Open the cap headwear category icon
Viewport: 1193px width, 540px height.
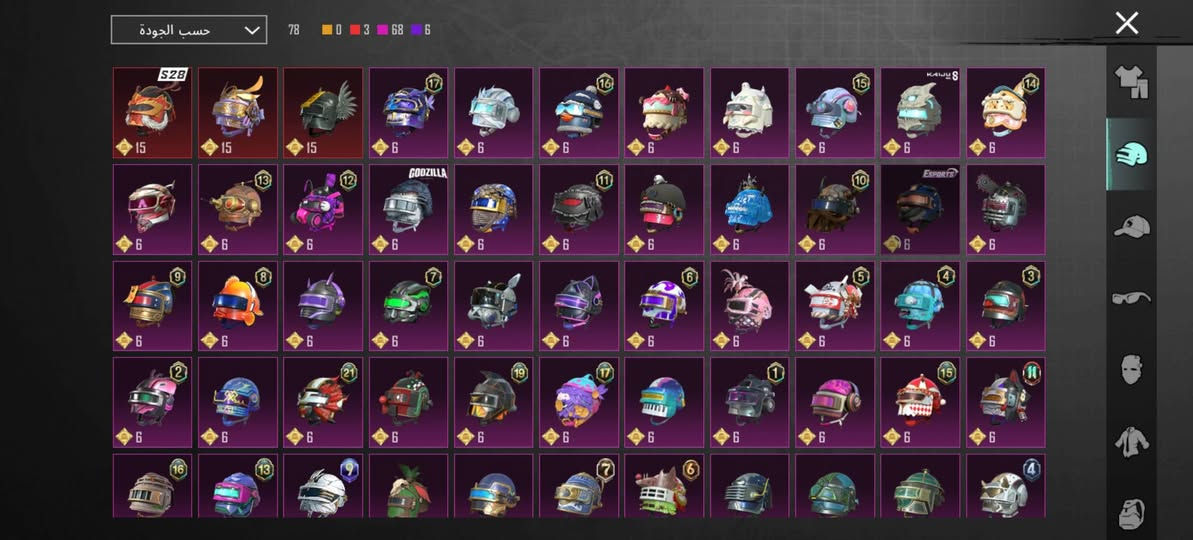click(1132, 227)
